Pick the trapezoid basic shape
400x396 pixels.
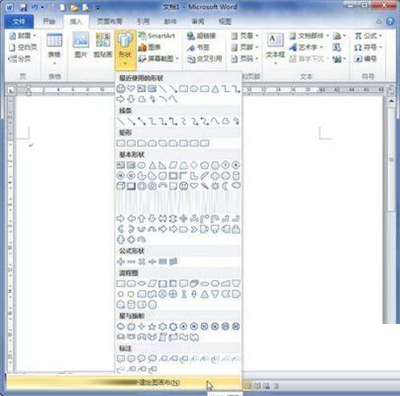183,165
